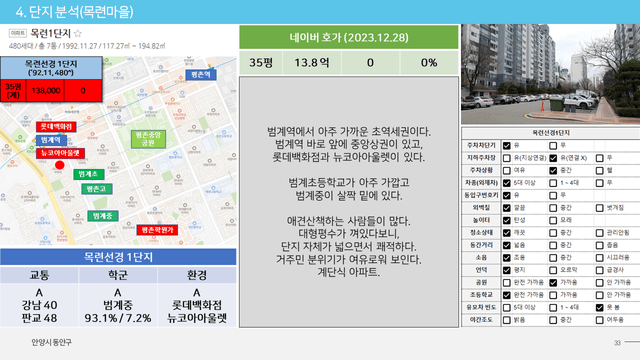Image resolution: width=640 pixels, height=360 pixels.
Task: Check 관리안됨 in the 청소상태 row
Action: coord(600,233)
